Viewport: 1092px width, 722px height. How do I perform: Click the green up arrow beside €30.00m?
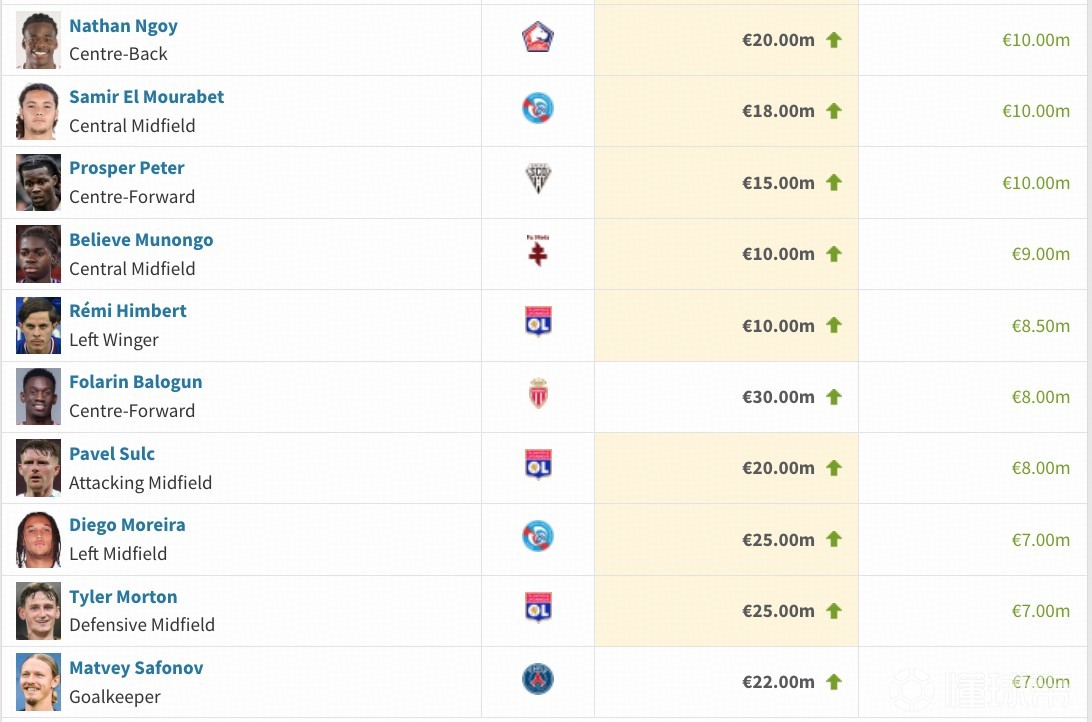coord(834,397)
